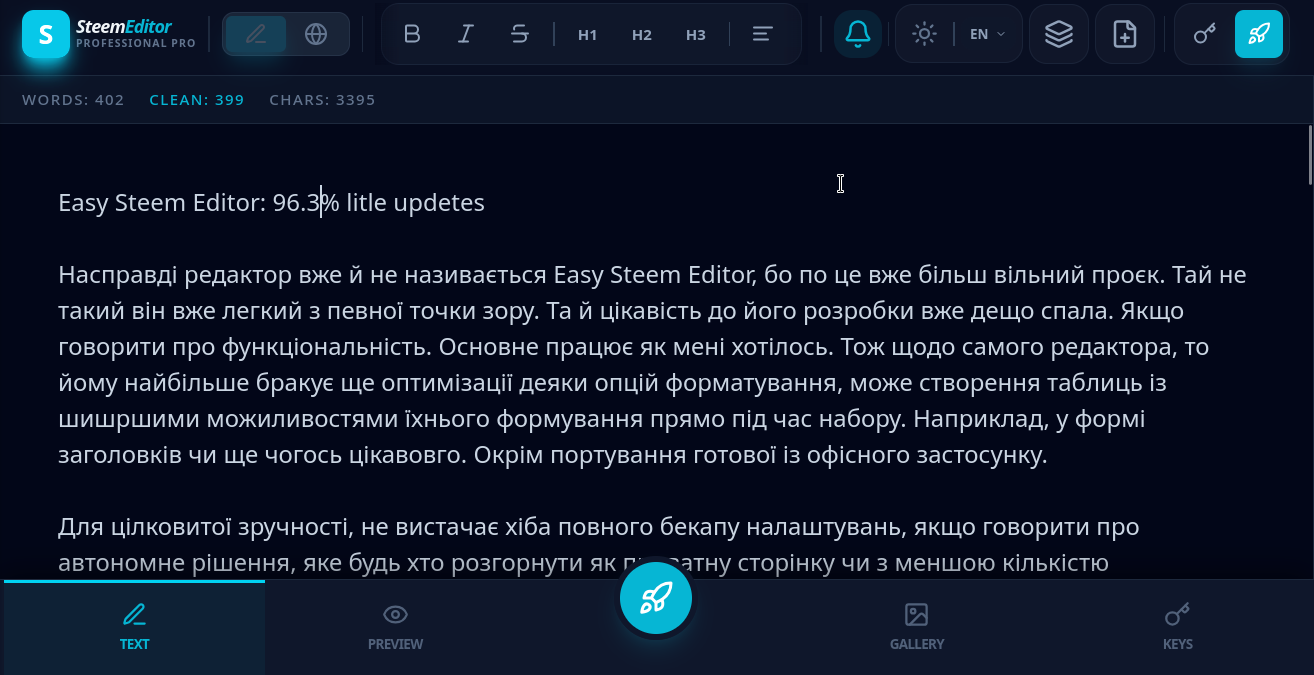This screenshot has height=675, width=1314.
Task: Switch to pencil edit mode
Action: [x=256, y=34]
